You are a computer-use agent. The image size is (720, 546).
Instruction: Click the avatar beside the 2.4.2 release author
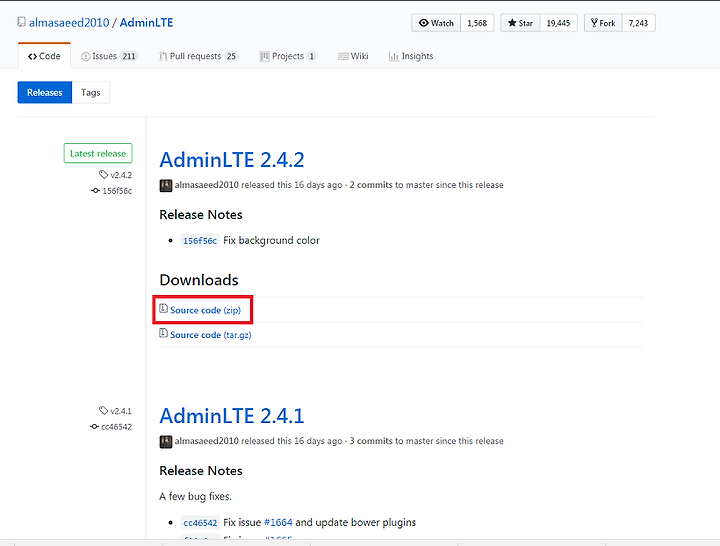pyautogui.click(x=166, y=186)
